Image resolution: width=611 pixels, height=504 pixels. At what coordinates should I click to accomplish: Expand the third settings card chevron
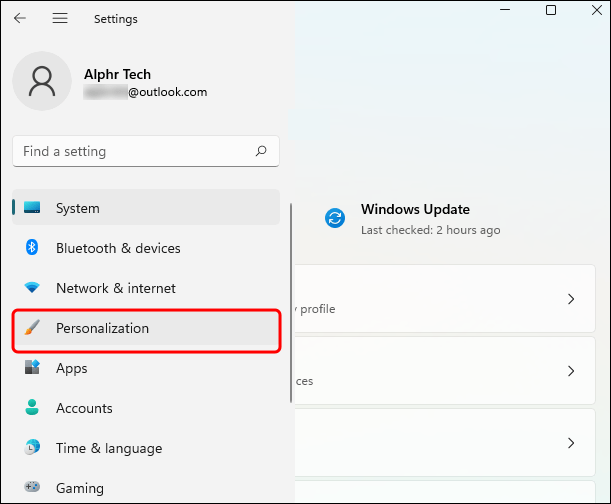point(571,443)
